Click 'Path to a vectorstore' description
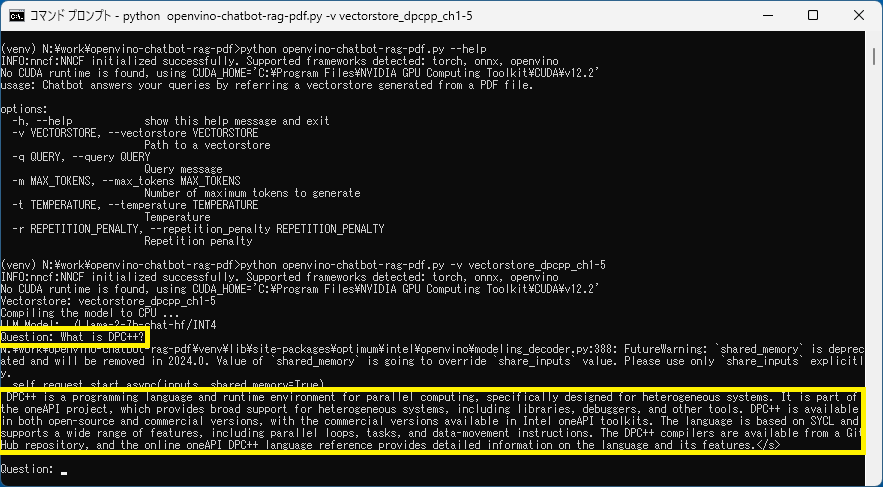Screen dimensions: 883x487 207,145
